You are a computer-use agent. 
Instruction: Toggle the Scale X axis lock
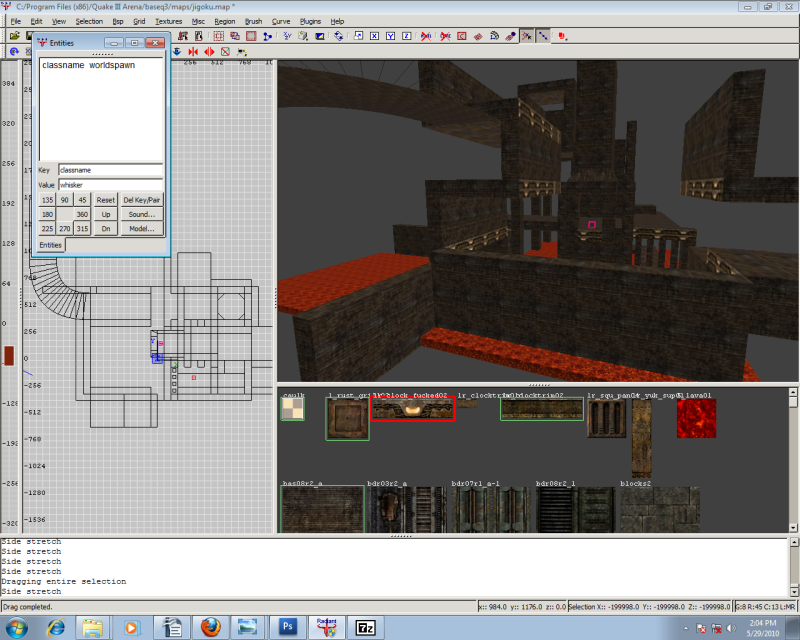pyautogui.click(x=374, y=36)
